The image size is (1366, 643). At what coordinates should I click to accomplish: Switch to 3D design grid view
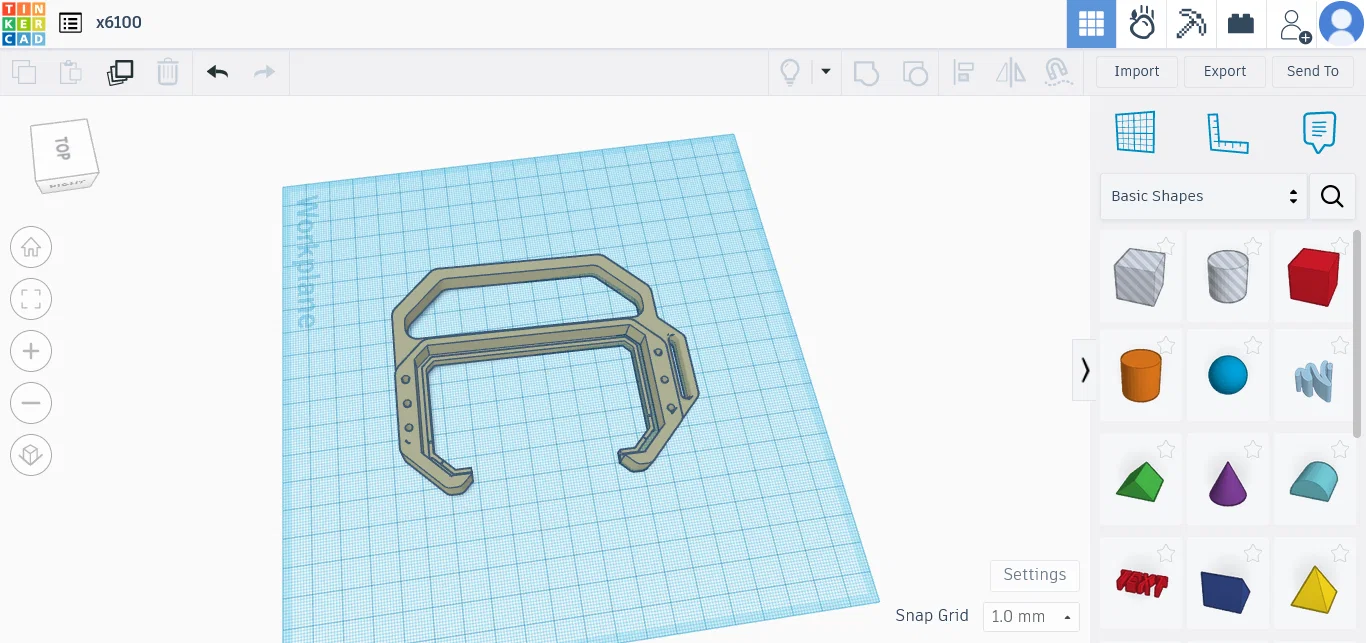(x=1091, y=24)
